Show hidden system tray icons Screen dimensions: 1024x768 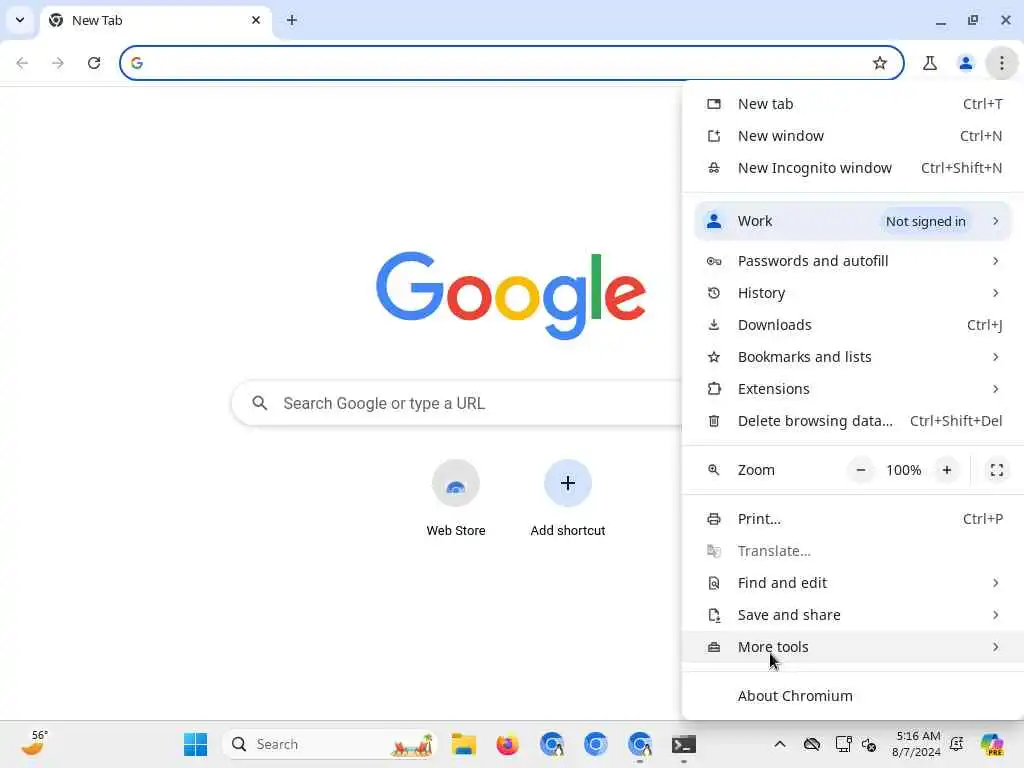click(780, 744)
